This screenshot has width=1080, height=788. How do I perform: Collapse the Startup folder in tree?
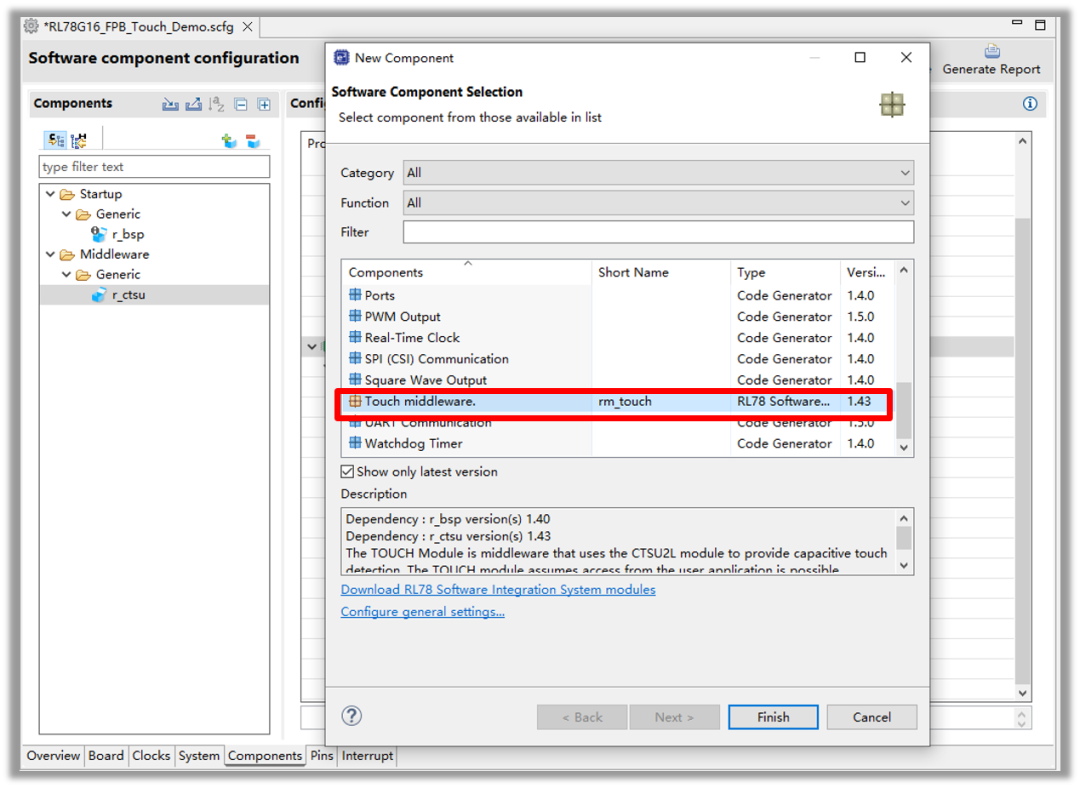coord(51,194)
